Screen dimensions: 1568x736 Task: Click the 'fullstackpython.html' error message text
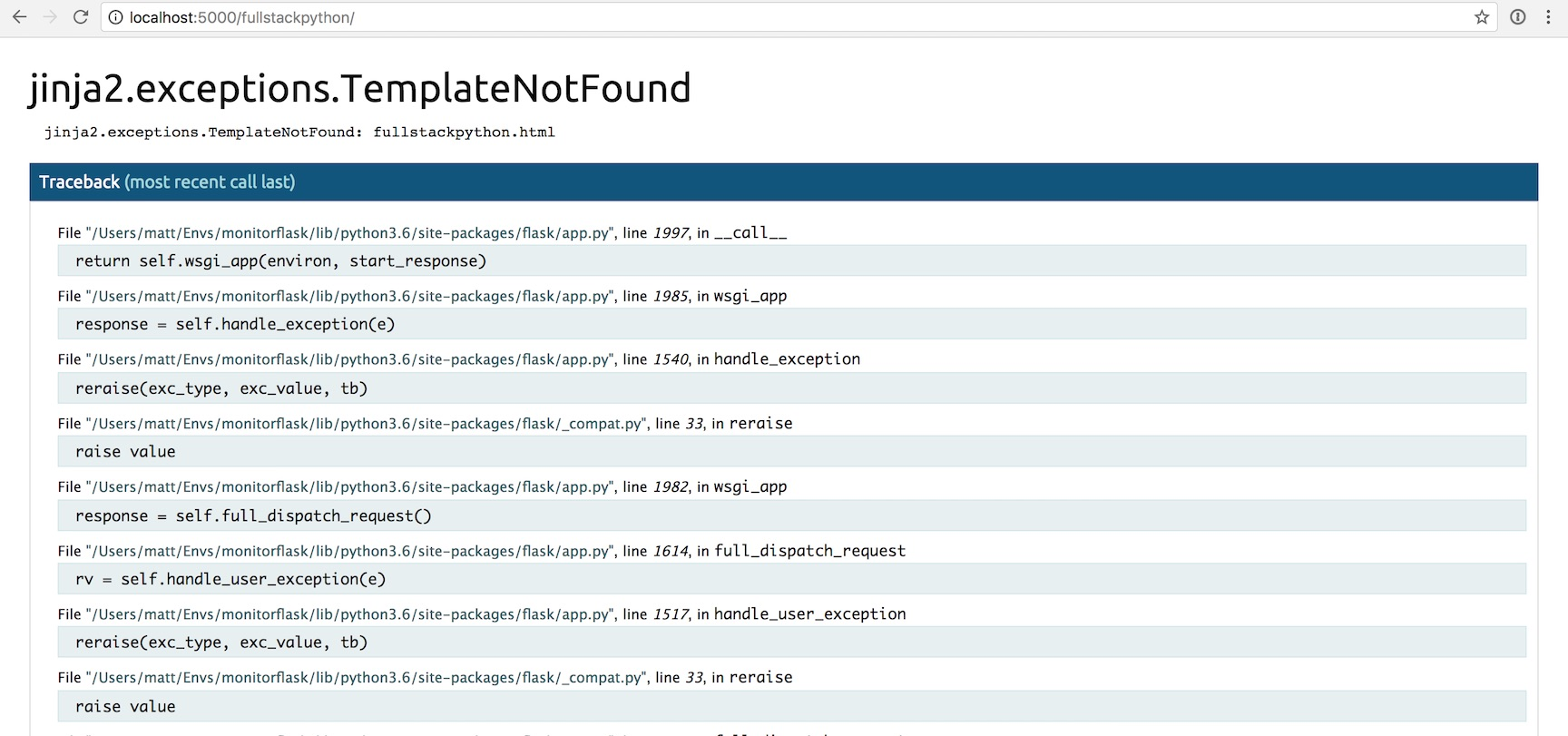464,132
